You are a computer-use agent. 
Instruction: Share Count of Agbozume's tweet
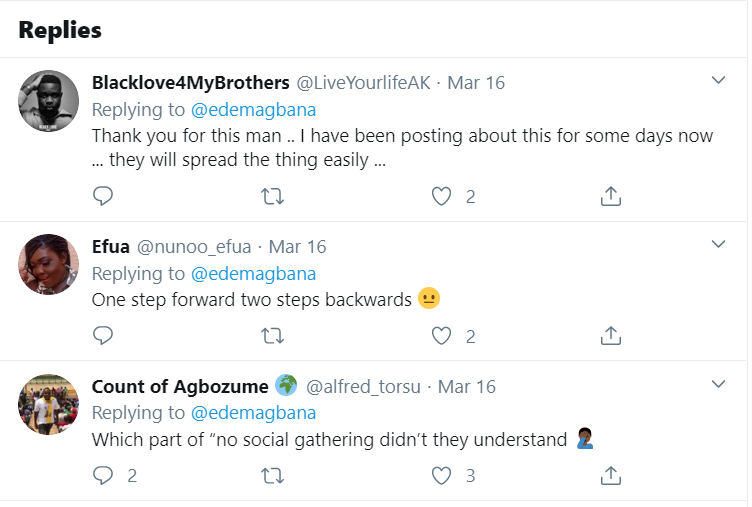pos(610,475)
